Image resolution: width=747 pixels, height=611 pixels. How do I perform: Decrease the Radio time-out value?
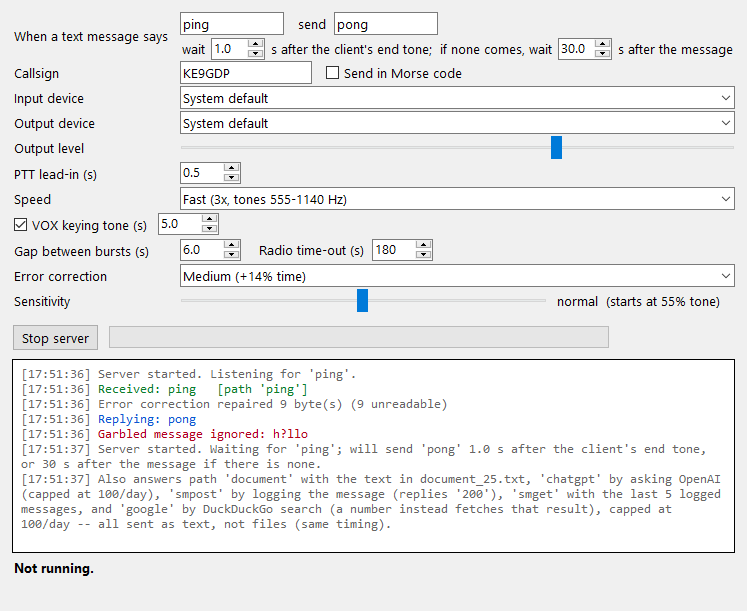tap(423, 255)
